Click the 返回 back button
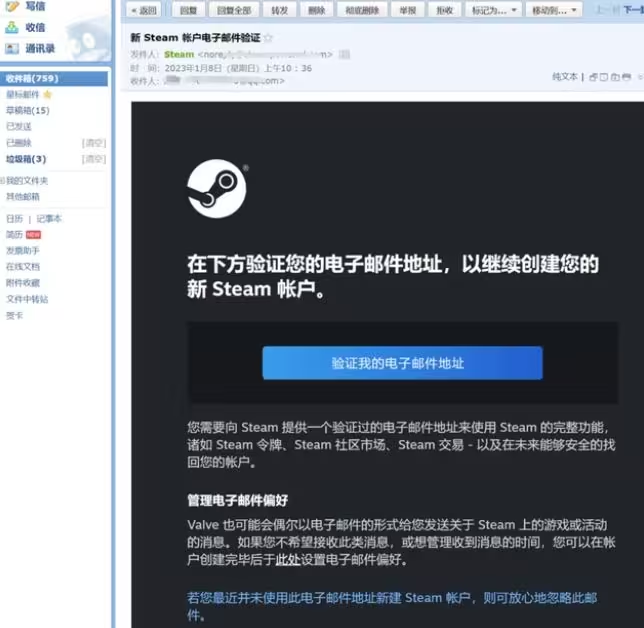 click(x=144, y=10)
